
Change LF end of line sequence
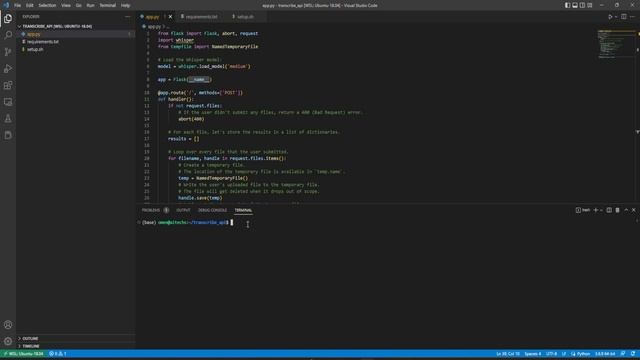pyautogui.click(x=564, y=354)
